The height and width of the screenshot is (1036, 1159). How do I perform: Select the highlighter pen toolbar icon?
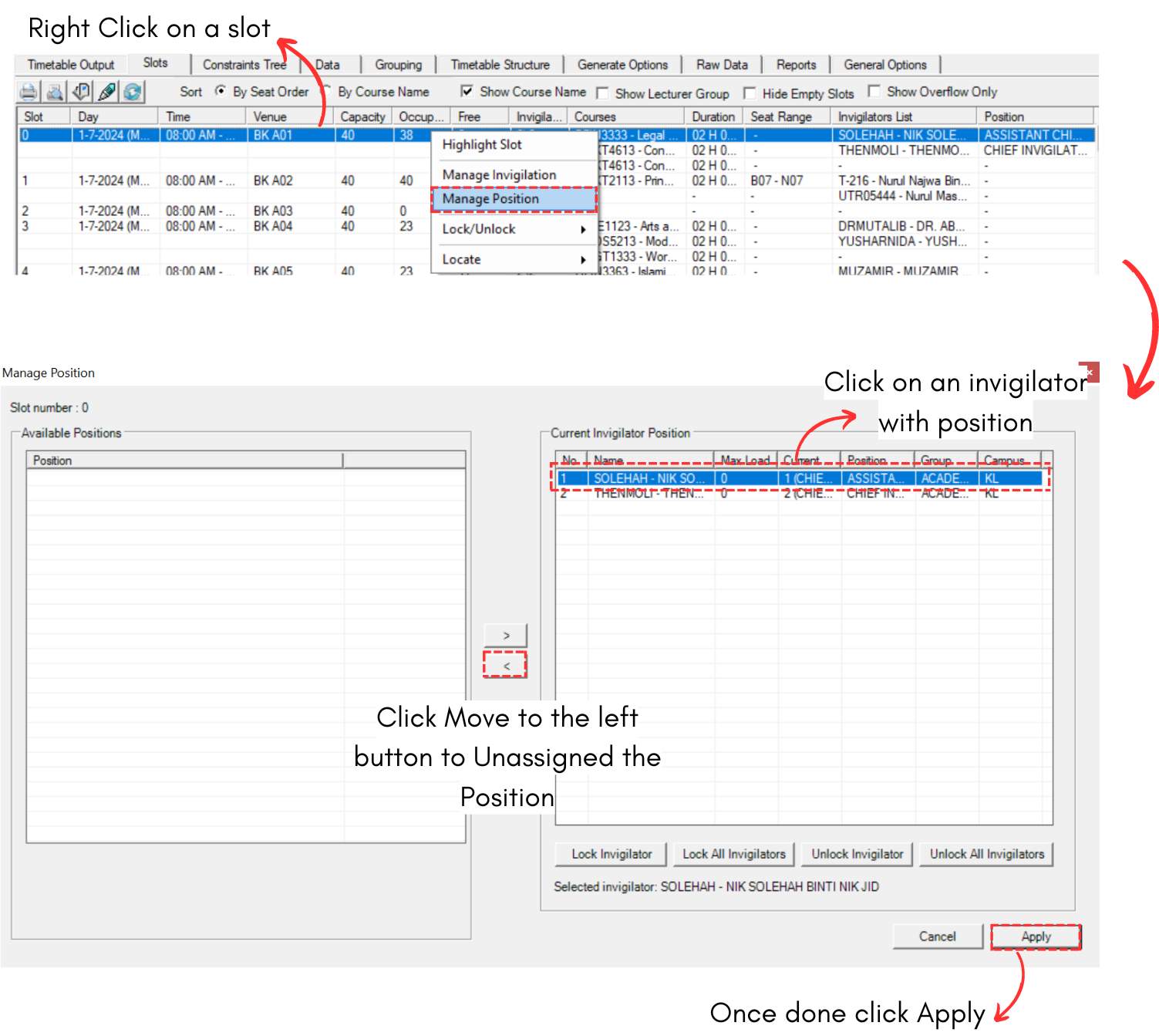[107, 93]
